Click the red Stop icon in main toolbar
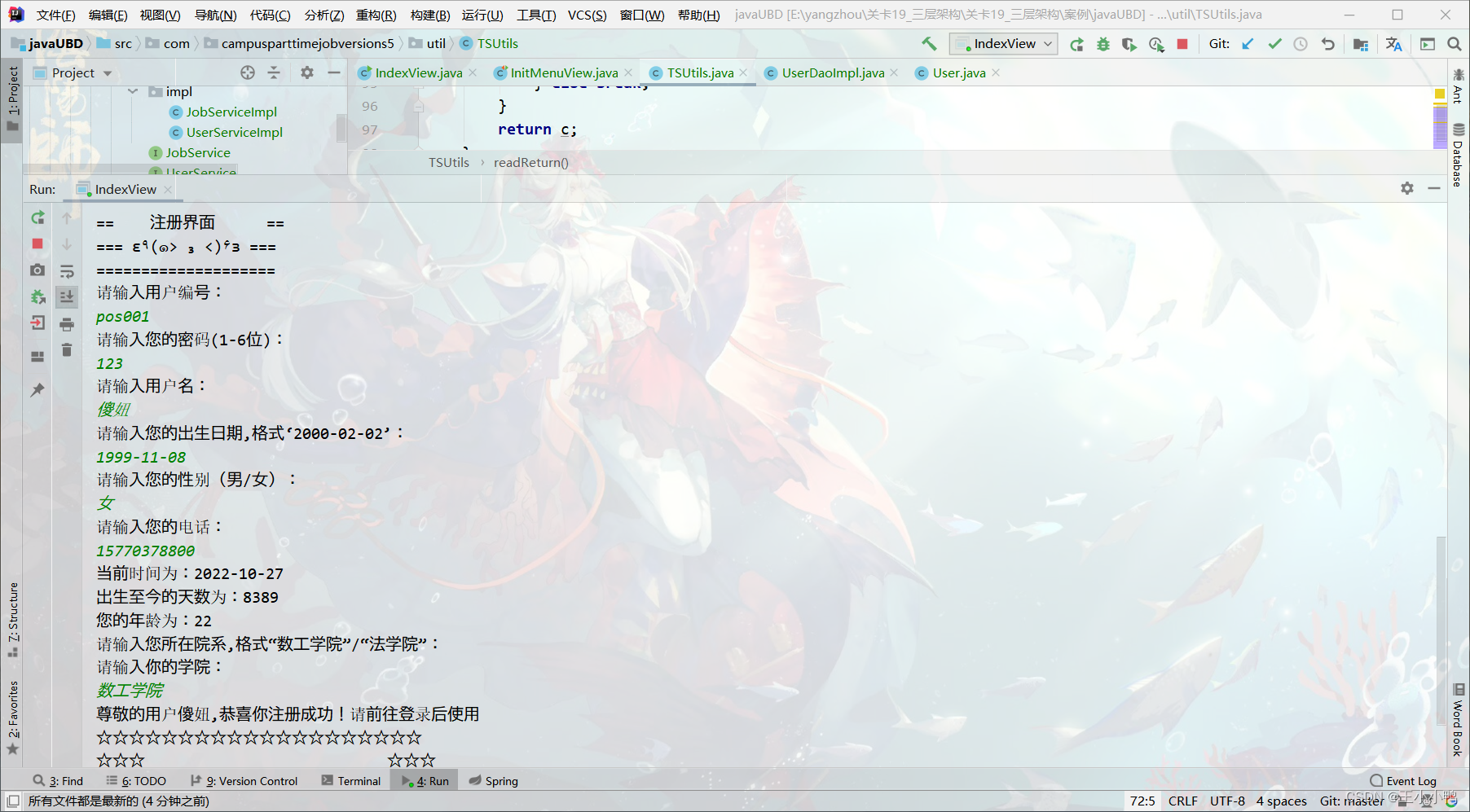Viewport: 1470px width, 812px height. 1182,44
